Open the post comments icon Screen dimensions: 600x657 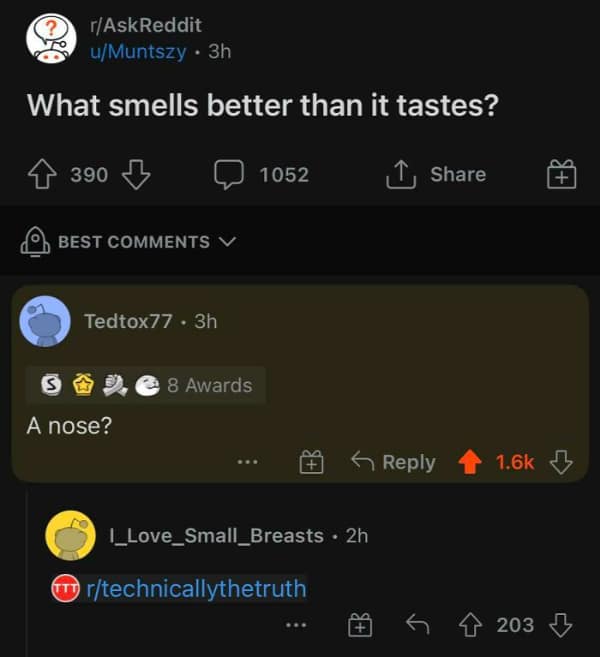pyautogui.click(x=229, y=175)
